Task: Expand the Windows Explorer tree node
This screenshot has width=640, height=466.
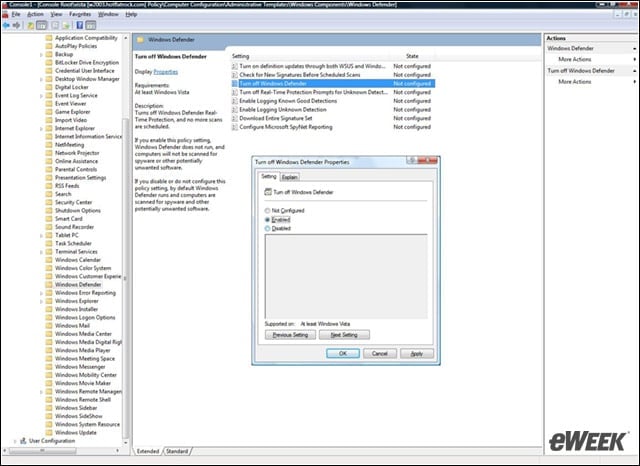Action: [x=41, y=301]
